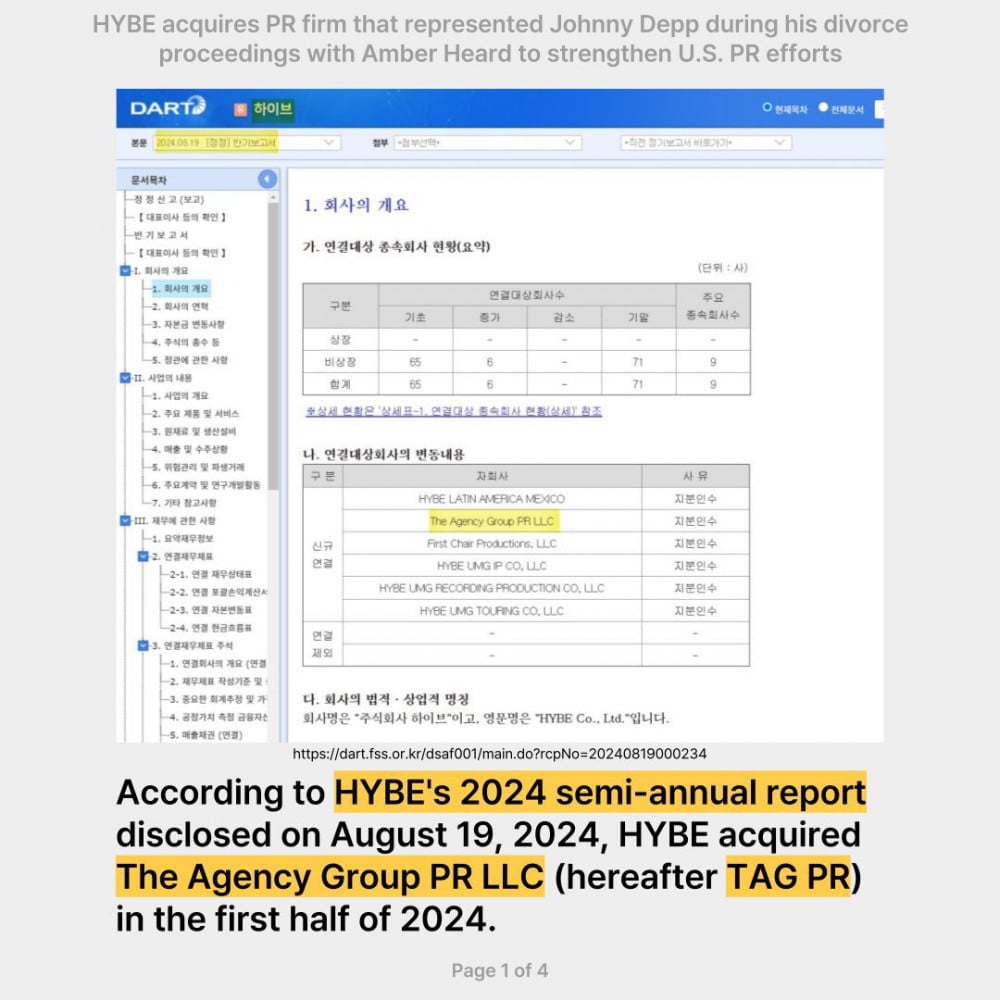This screenshot has width=1000, height=1000.
Task: Follow the 상세표-1 연결대상 종속회사 현황 link
Action: coord(453,411)
